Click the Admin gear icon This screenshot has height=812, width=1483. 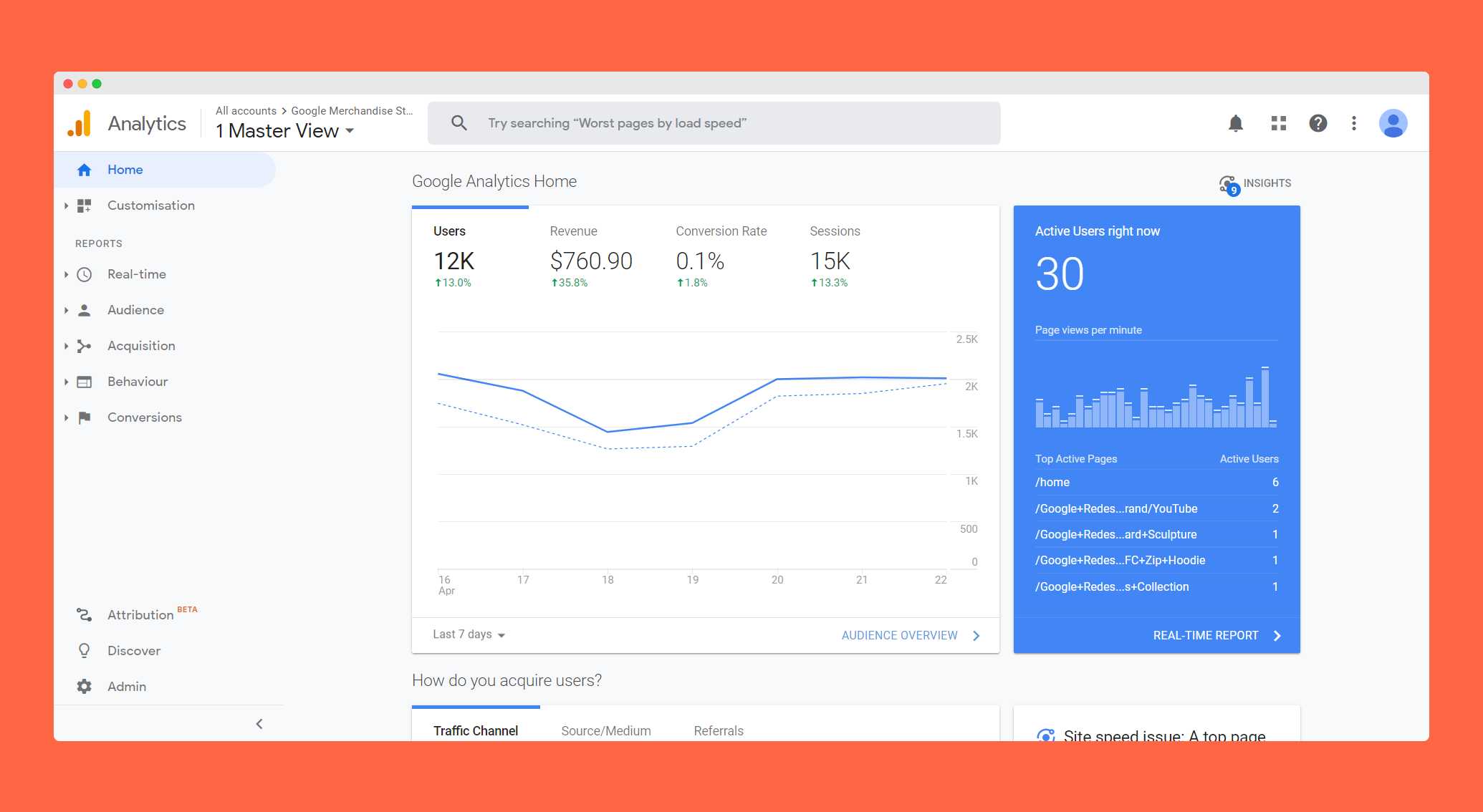point(84,686)
